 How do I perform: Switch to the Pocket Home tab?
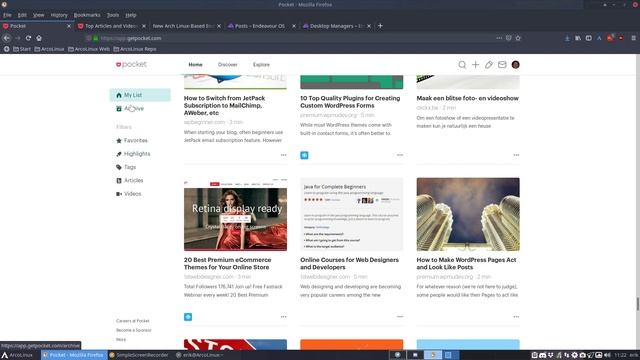195,64
